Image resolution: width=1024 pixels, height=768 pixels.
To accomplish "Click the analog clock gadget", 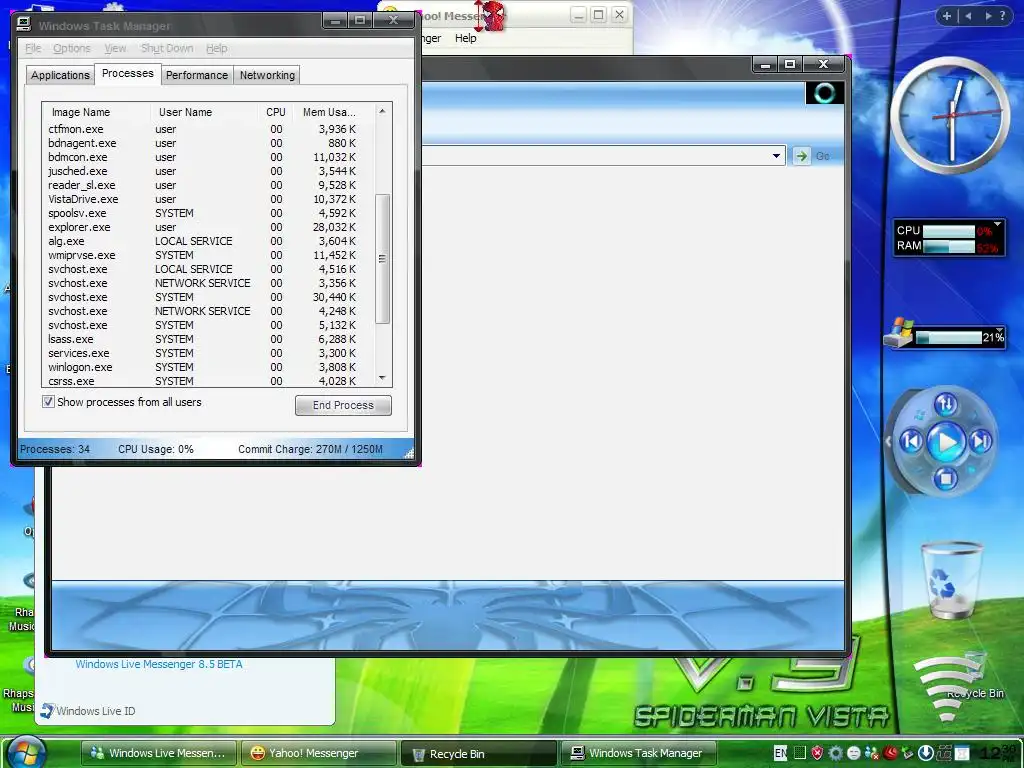I will [x=951, y=115].
